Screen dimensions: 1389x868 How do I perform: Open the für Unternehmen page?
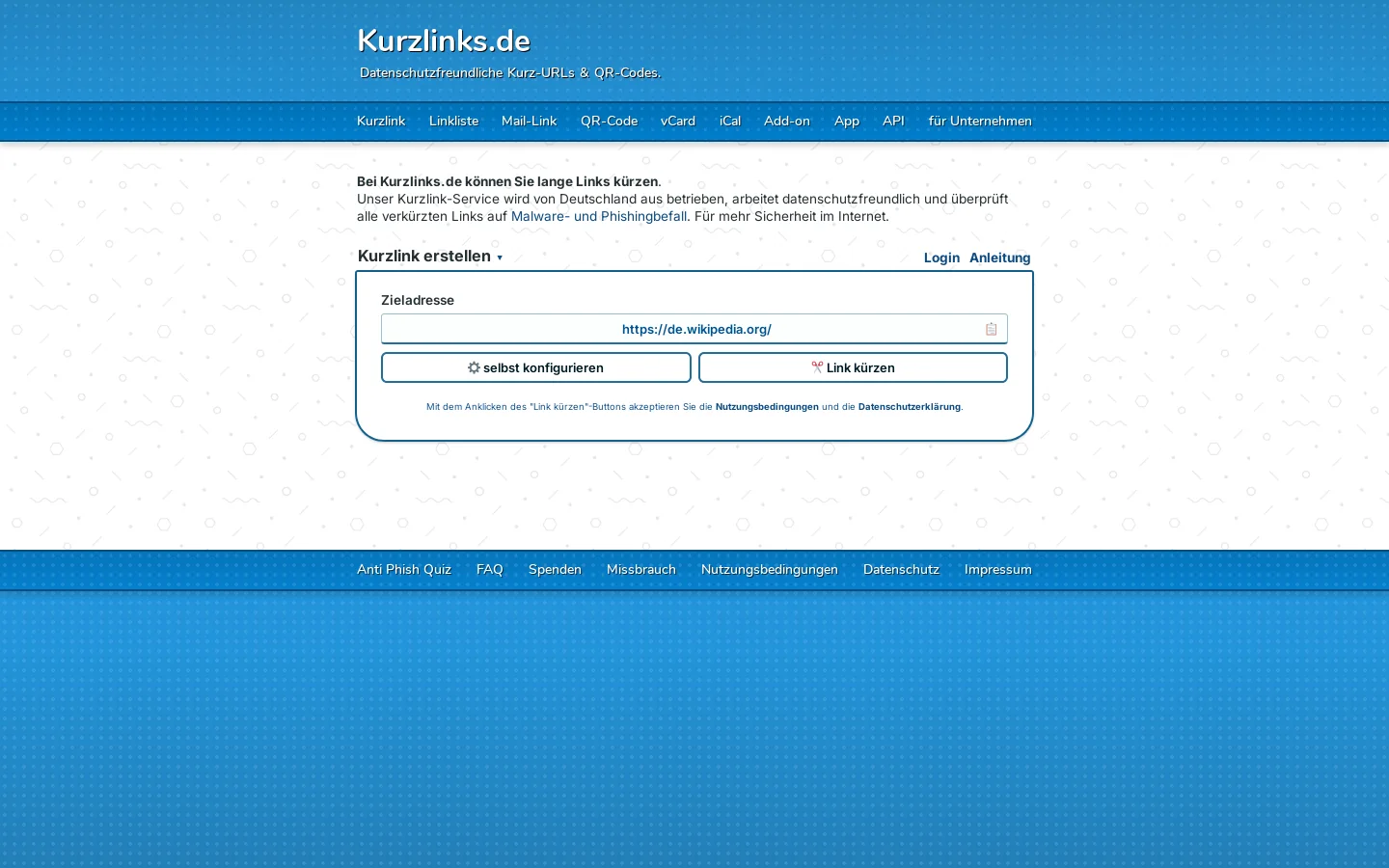click(980, 121)
